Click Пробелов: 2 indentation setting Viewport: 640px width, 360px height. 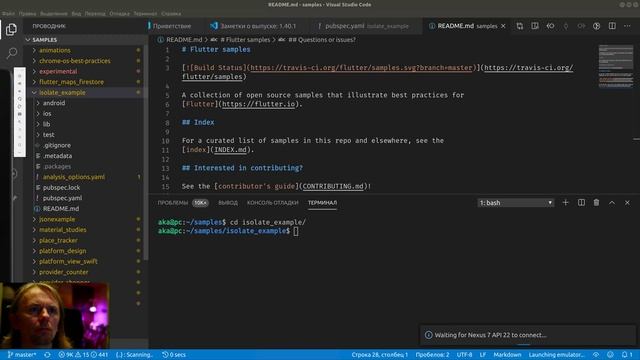[432, 355]
